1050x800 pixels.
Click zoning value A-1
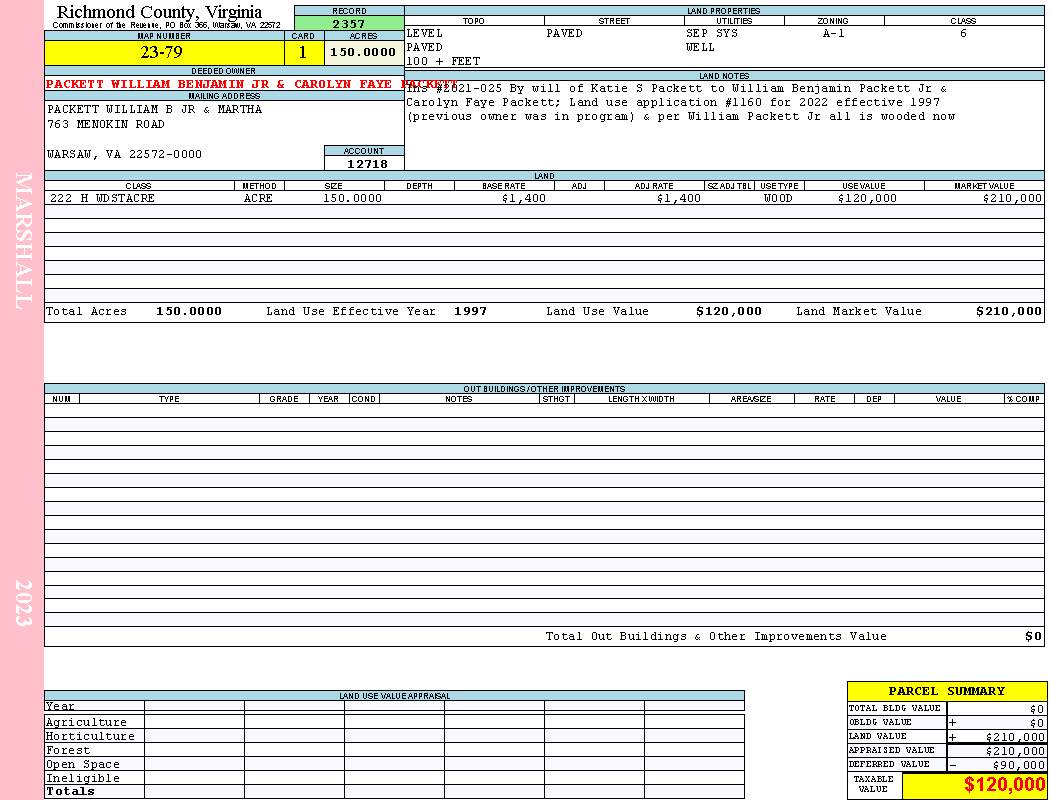point(833,33)
